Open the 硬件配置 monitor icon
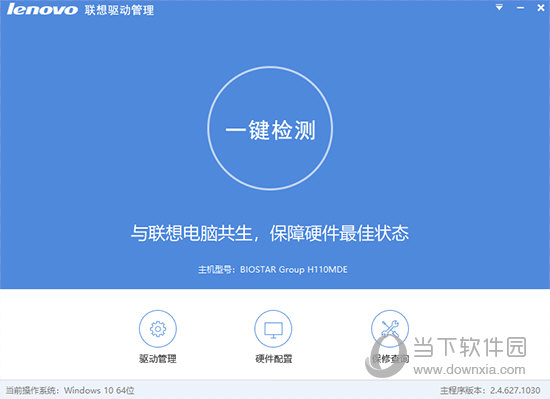 273,329
